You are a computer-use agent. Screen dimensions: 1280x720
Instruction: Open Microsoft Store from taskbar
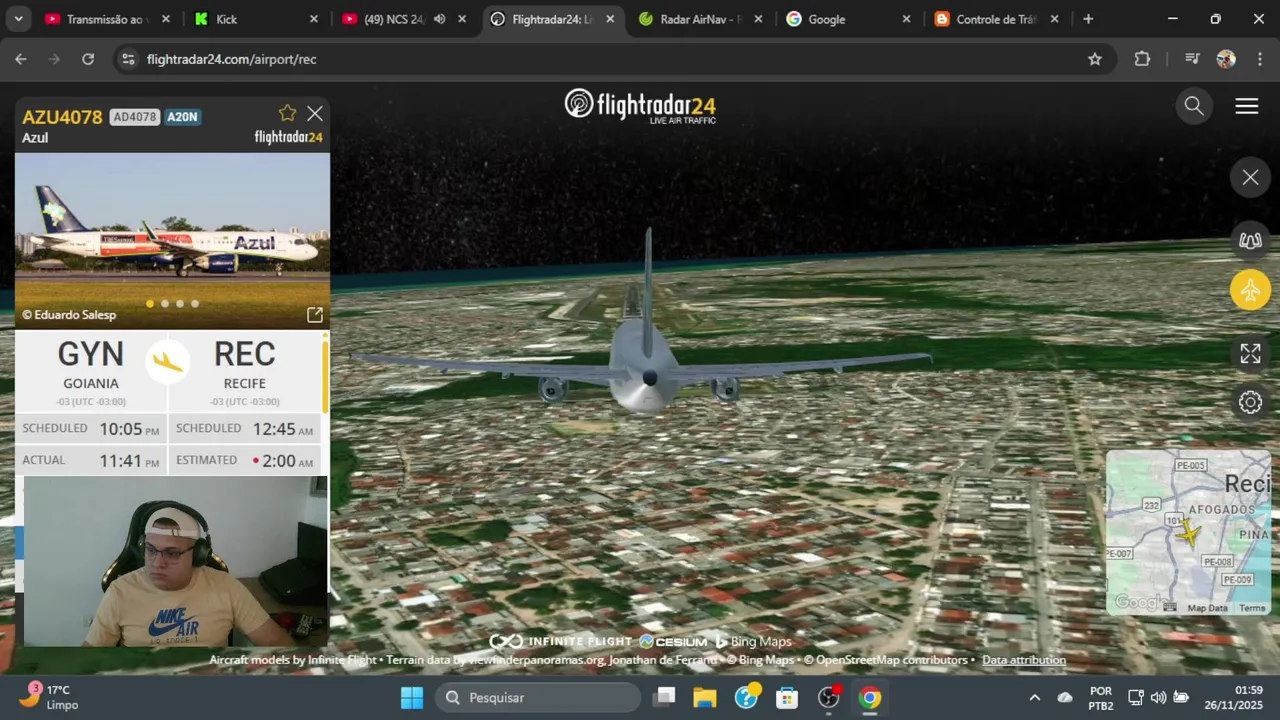point(788,697)
